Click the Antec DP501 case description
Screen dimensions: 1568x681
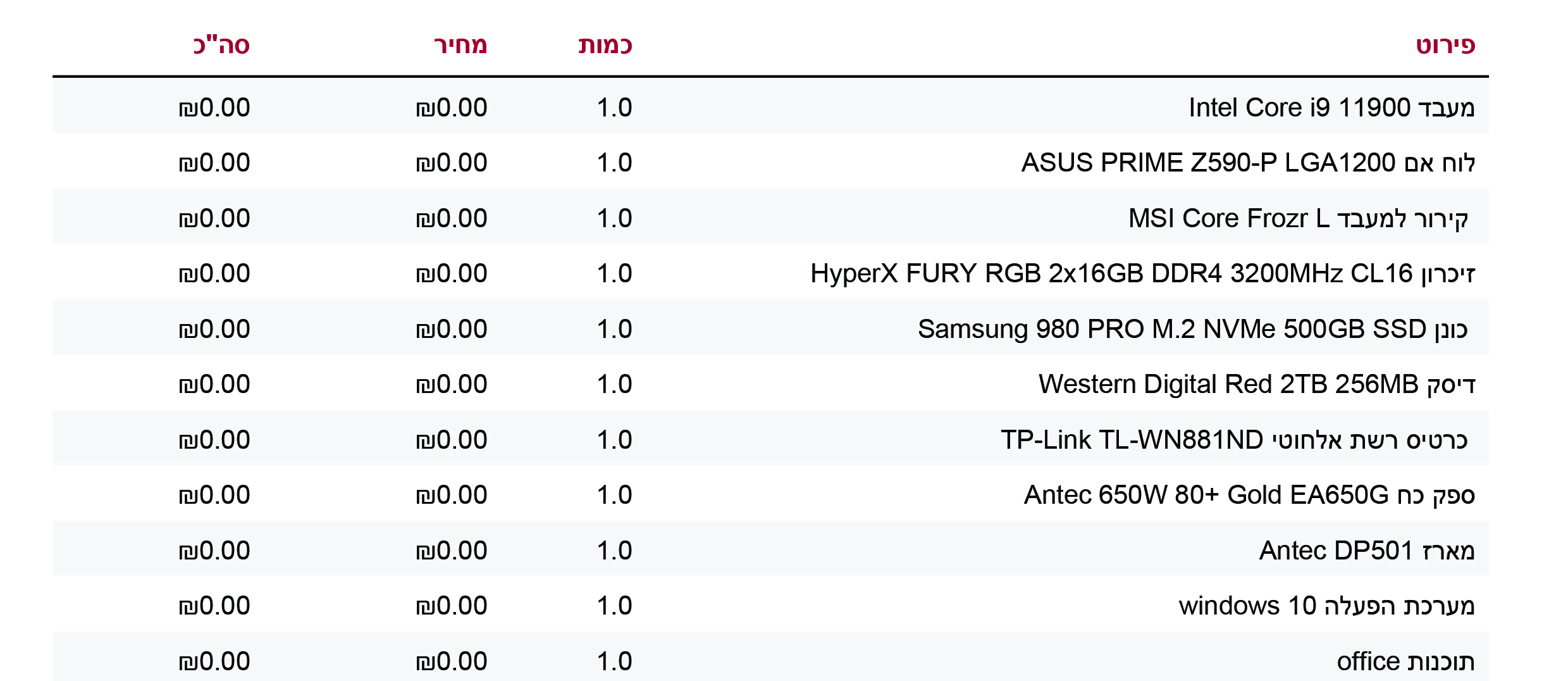pyautogui.click(x=1366, y=551)
